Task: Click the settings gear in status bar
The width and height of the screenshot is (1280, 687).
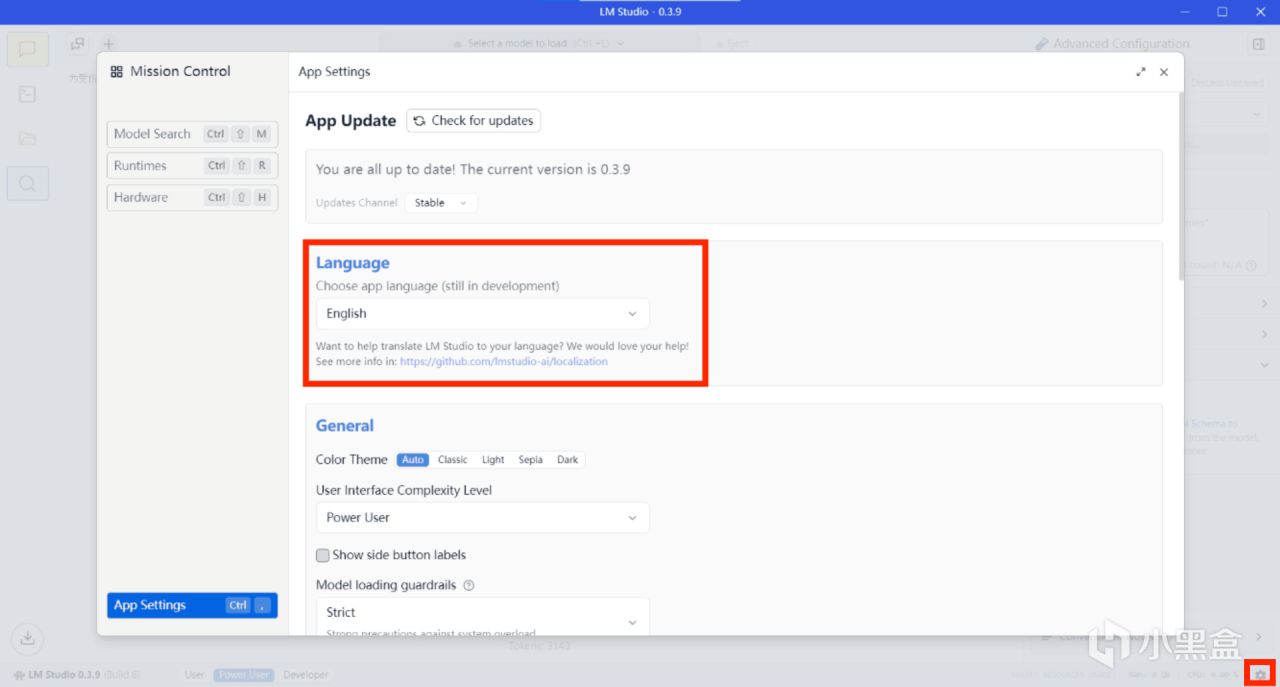Action: tap(1259, 674)
